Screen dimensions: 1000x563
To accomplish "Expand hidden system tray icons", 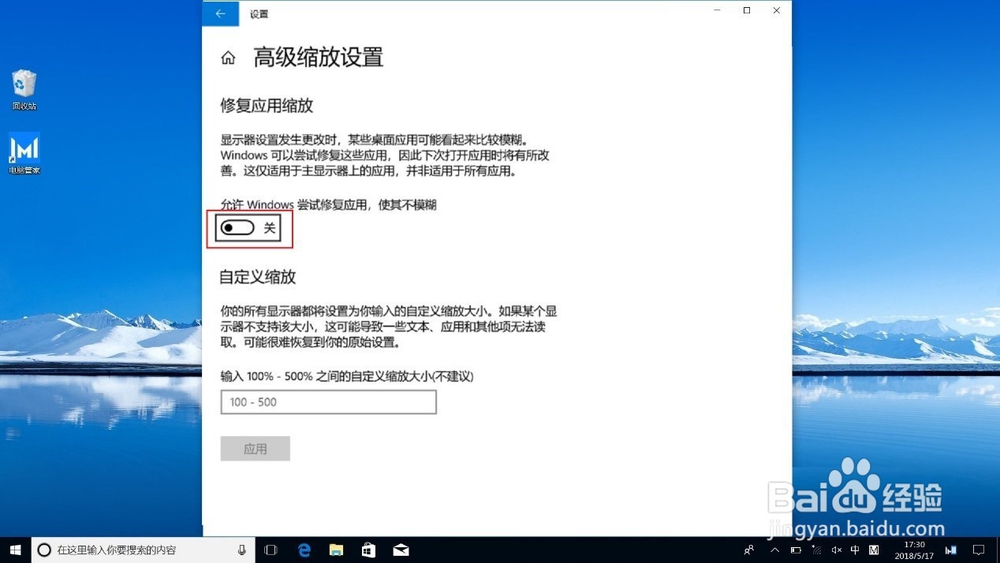I will coord(775,550).
